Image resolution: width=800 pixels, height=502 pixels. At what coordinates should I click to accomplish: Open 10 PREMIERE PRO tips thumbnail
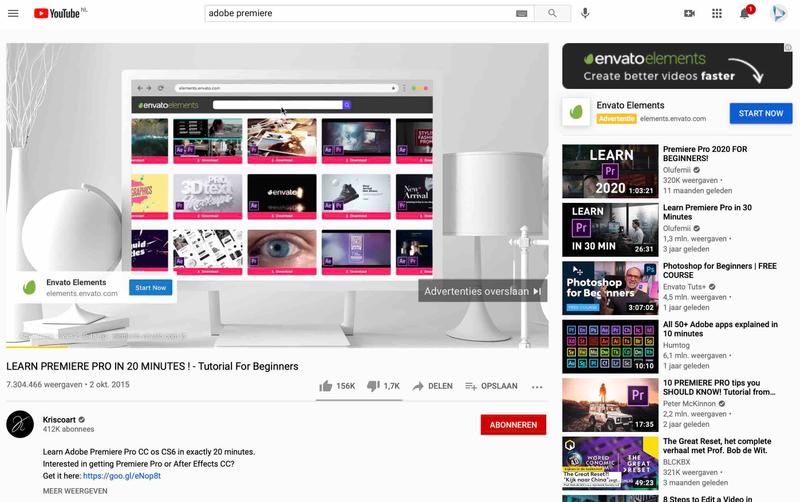610,405
